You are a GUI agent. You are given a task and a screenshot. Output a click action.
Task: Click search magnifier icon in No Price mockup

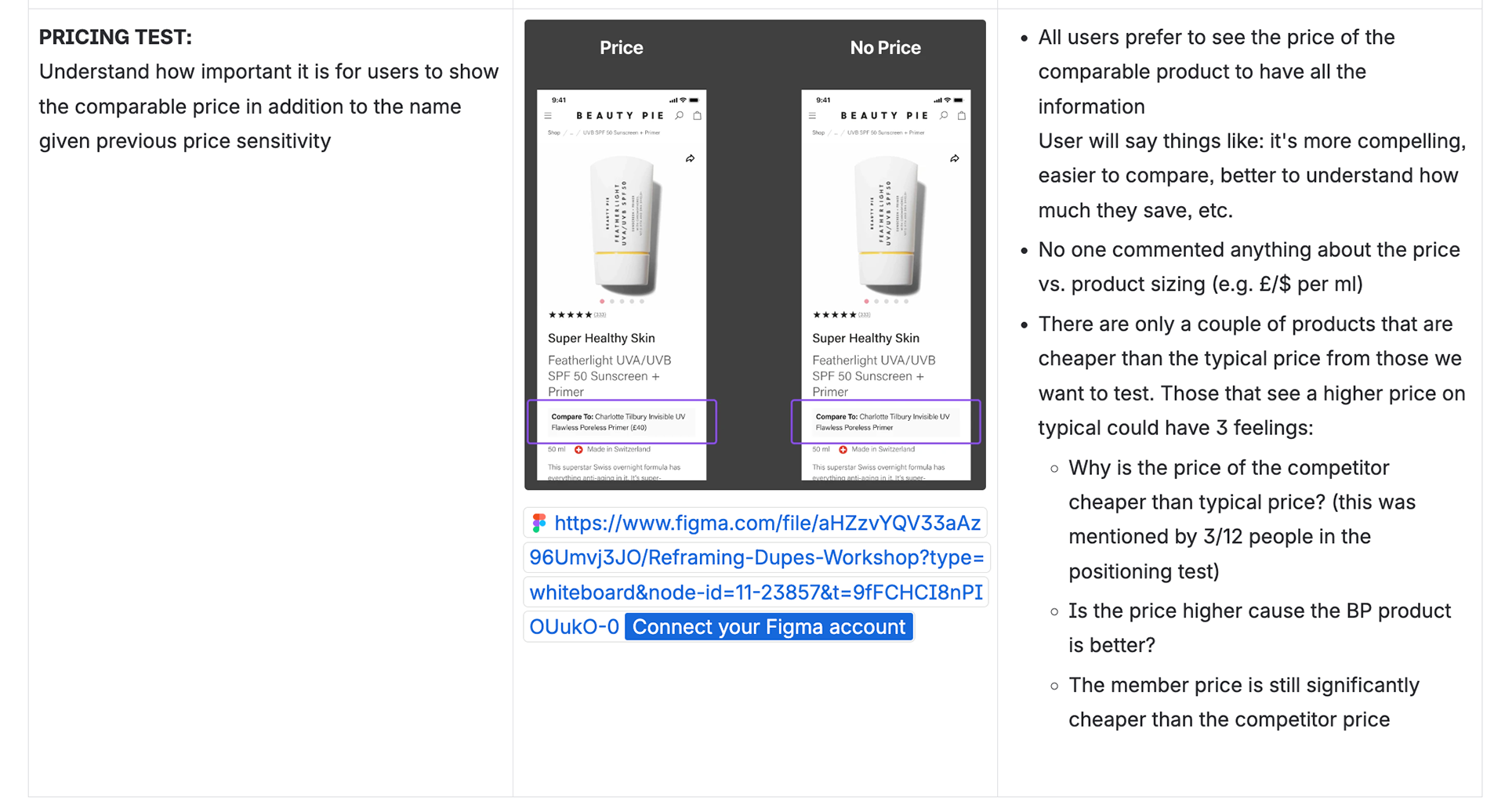pyautogui.click(x=944, y=116)
